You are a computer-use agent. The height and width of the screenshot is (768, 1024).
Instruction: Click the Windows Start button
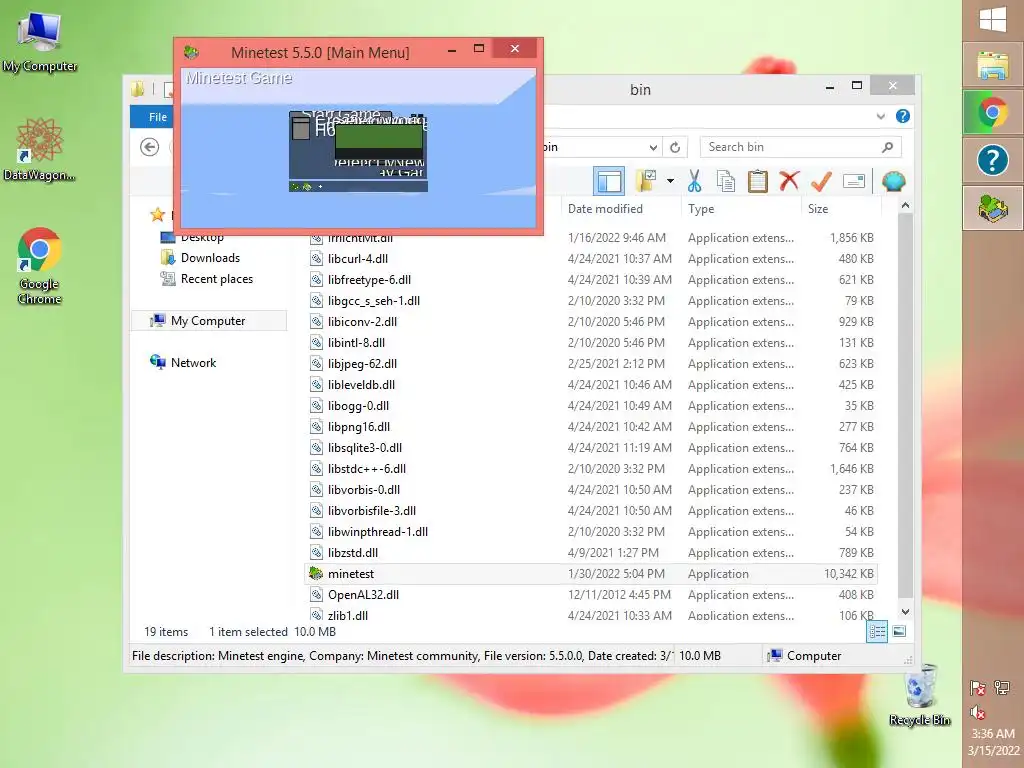click(x=993, y=18)
